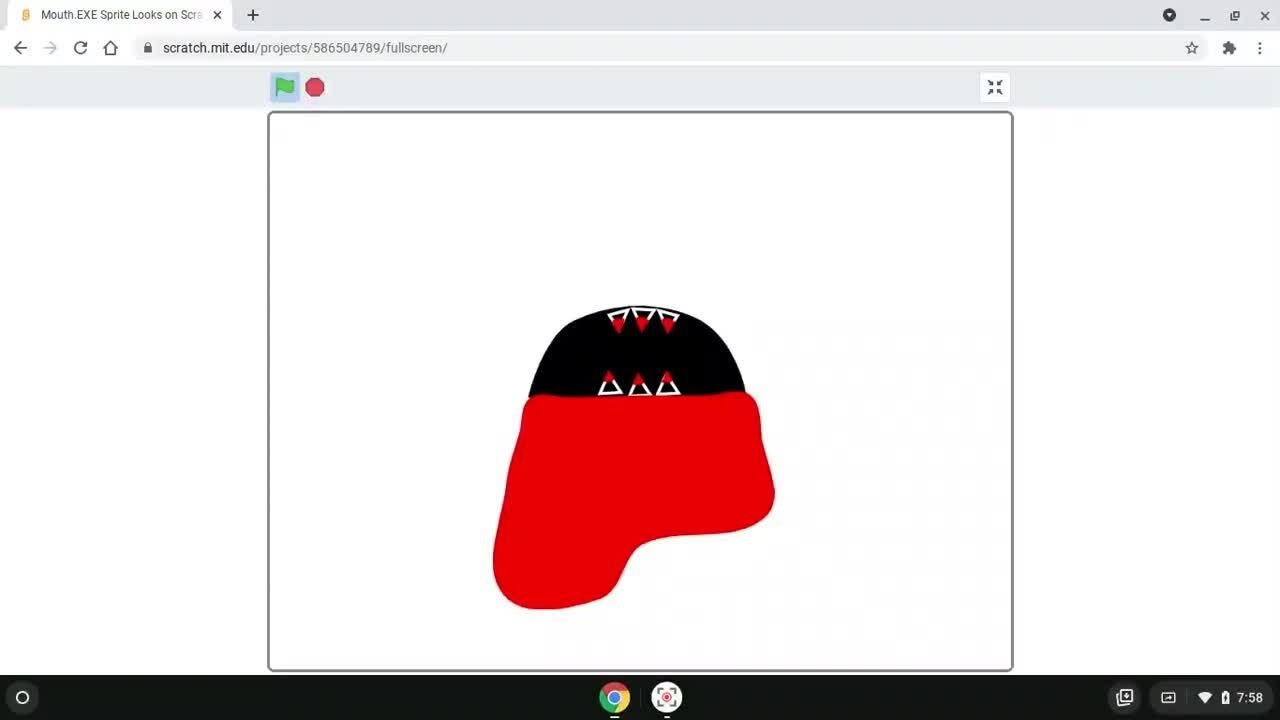Check the battery icon in system tray

point(1225,698)
